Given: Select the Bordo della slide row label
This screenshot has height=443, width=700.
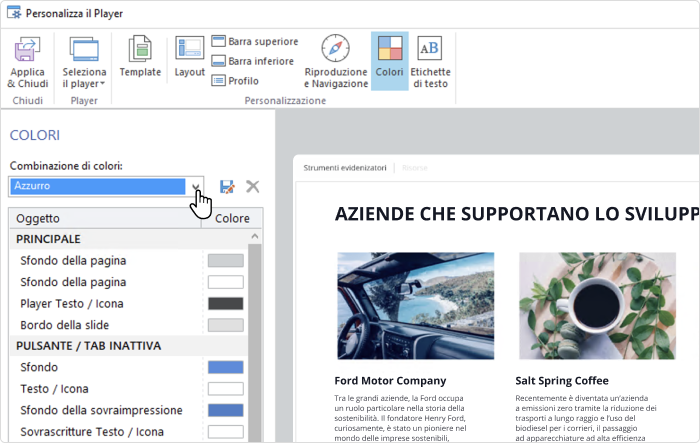Looking at the screenshot, I should tap(64, 325).
